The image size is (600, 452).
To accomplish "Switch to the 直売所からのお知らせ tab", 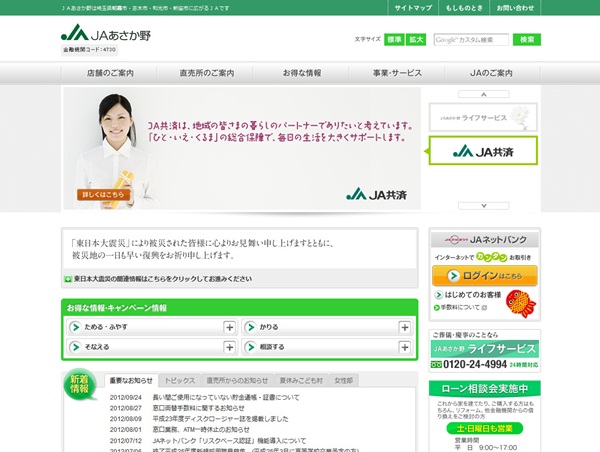I will 237,380.
